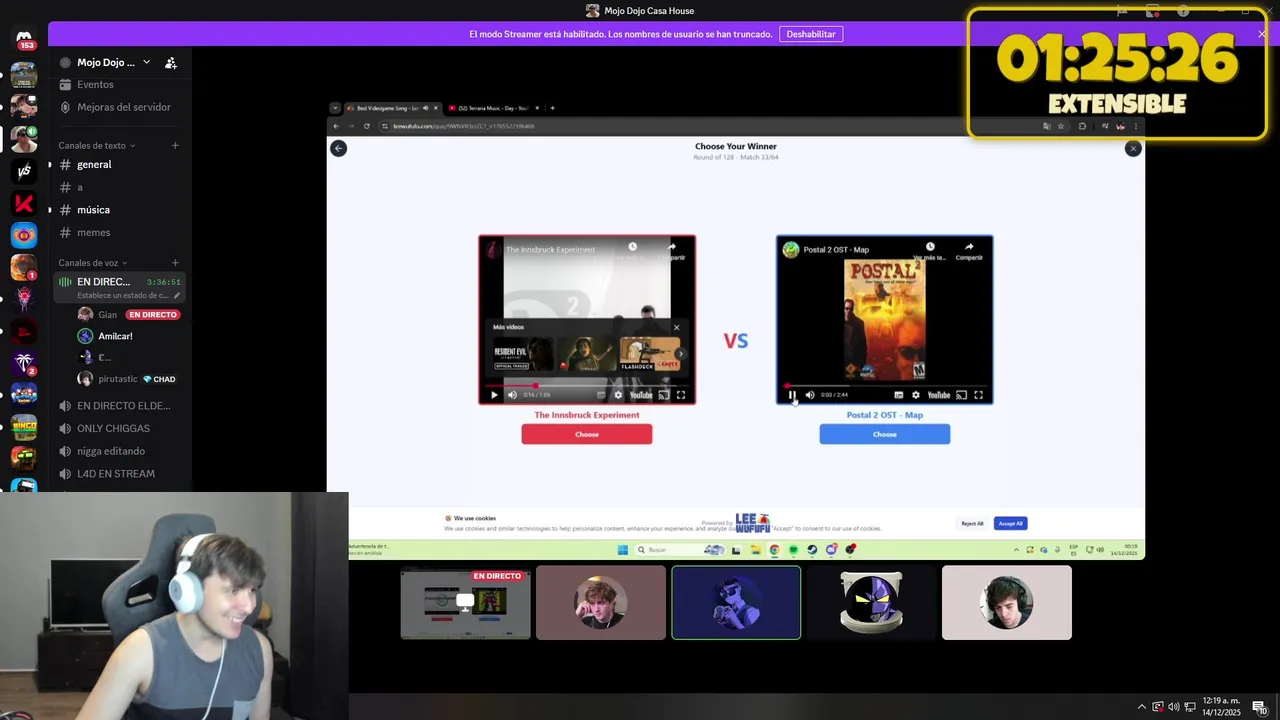Open the Windows notifications bell

pyautogui.click(x=1259, y=707)
